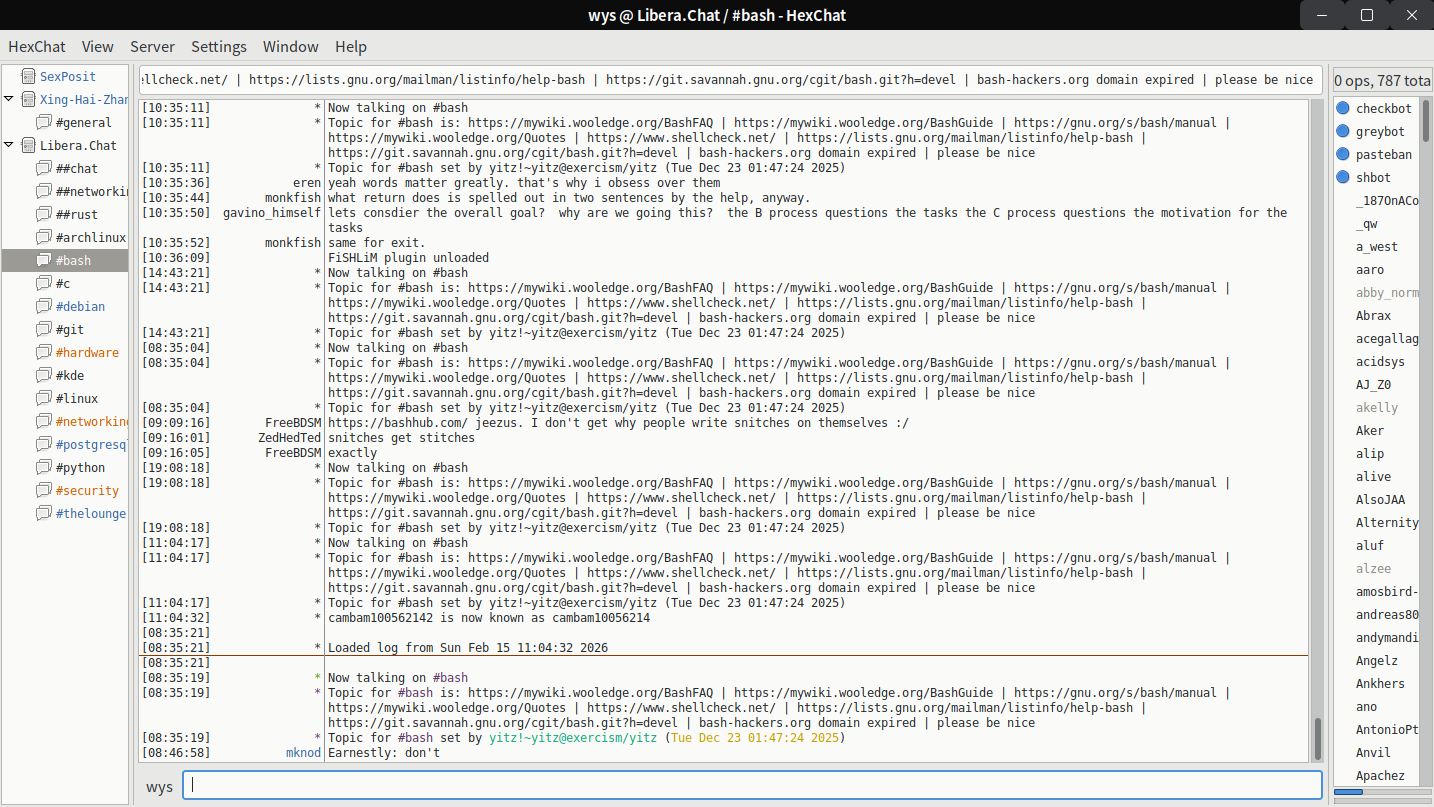Open the Server menu
The height and width of the screenshot is (807, 1434).
152,46
